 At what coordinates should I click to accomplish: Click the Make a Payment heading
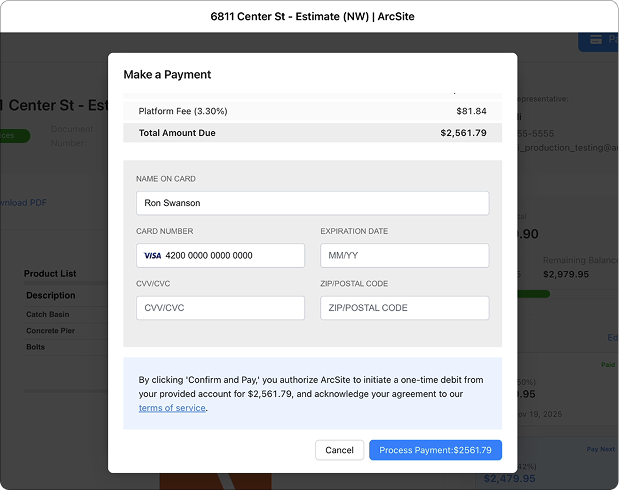167,75
